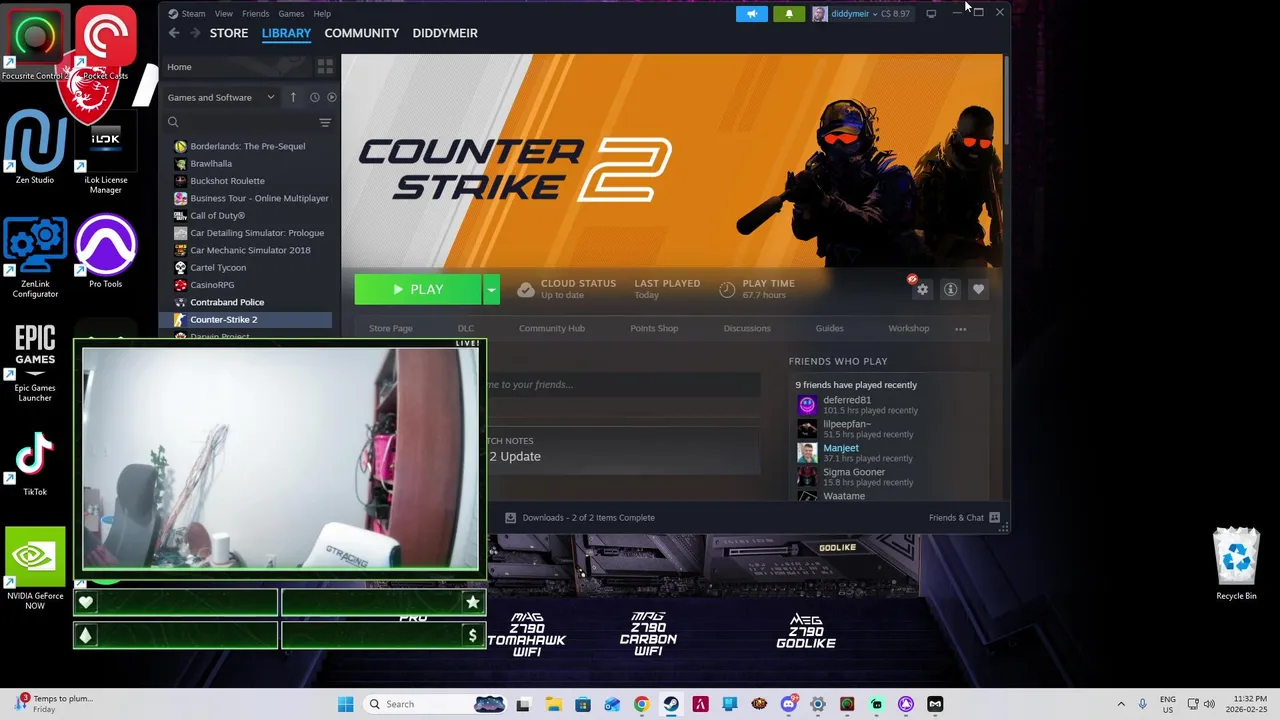This screenshot has width=1280, height=720.
Task: Click cloud status icon
Action: pos(525,289)
